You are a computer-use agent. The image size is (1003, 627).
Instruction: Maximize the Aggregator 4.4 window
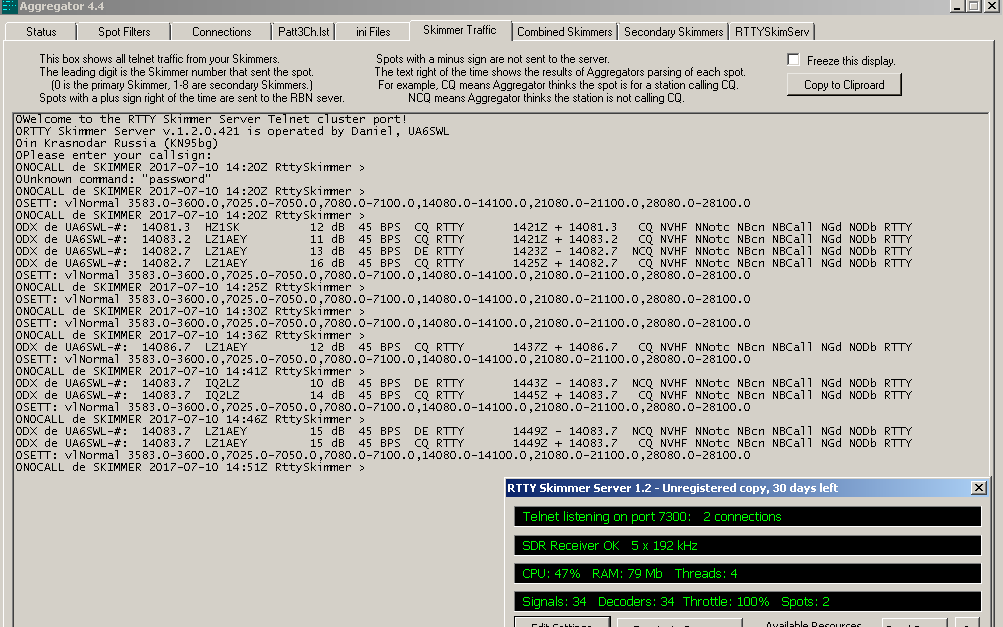(974, 6)
